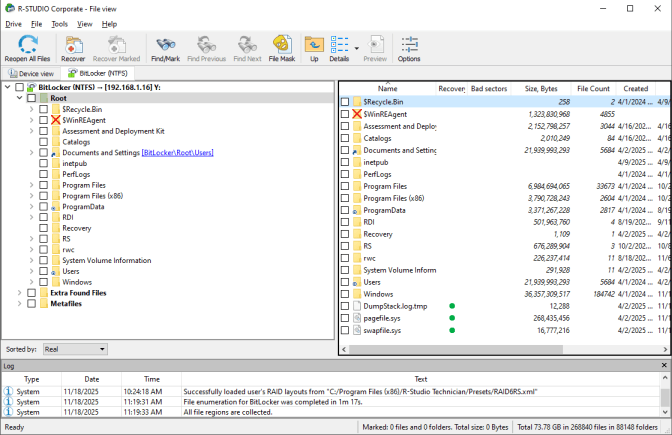Expand the Metafiles node
This screenshot has width=672, height=435.
pos(19,303)
